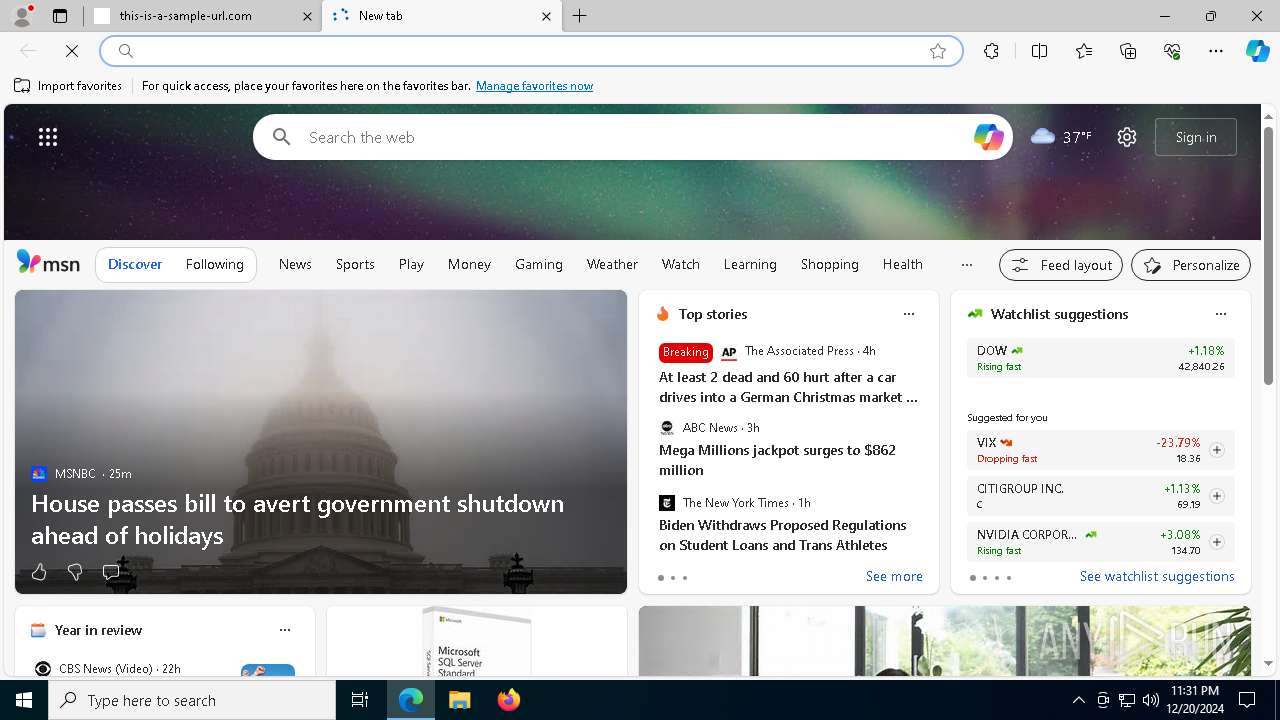Viewport: 1280px width, 720px height.
Task: Open the Feed layout button
Action: (x=1061, y=265)
